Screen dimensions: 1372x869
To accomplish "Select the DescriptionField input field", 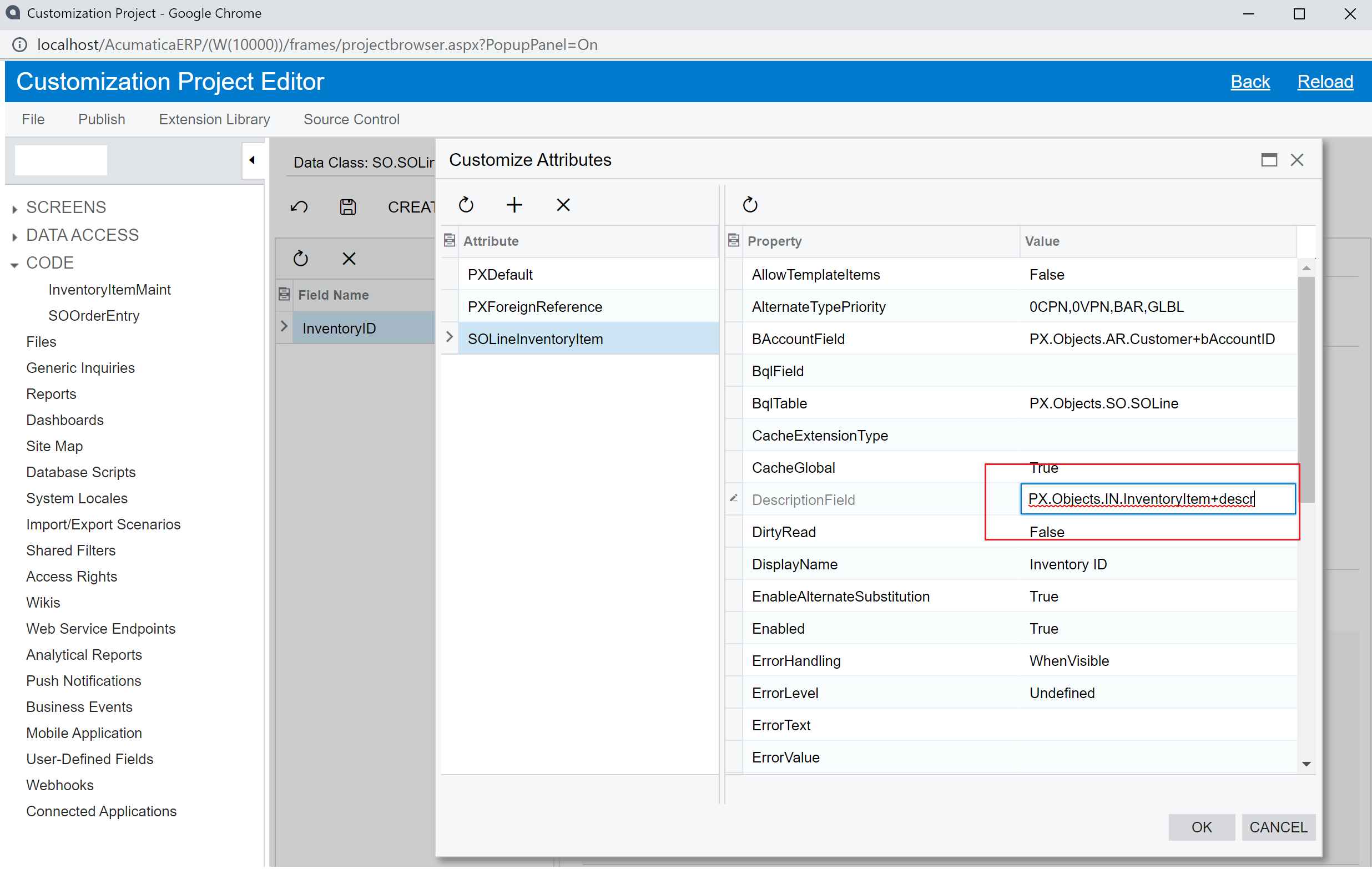I will (1155, 500).
